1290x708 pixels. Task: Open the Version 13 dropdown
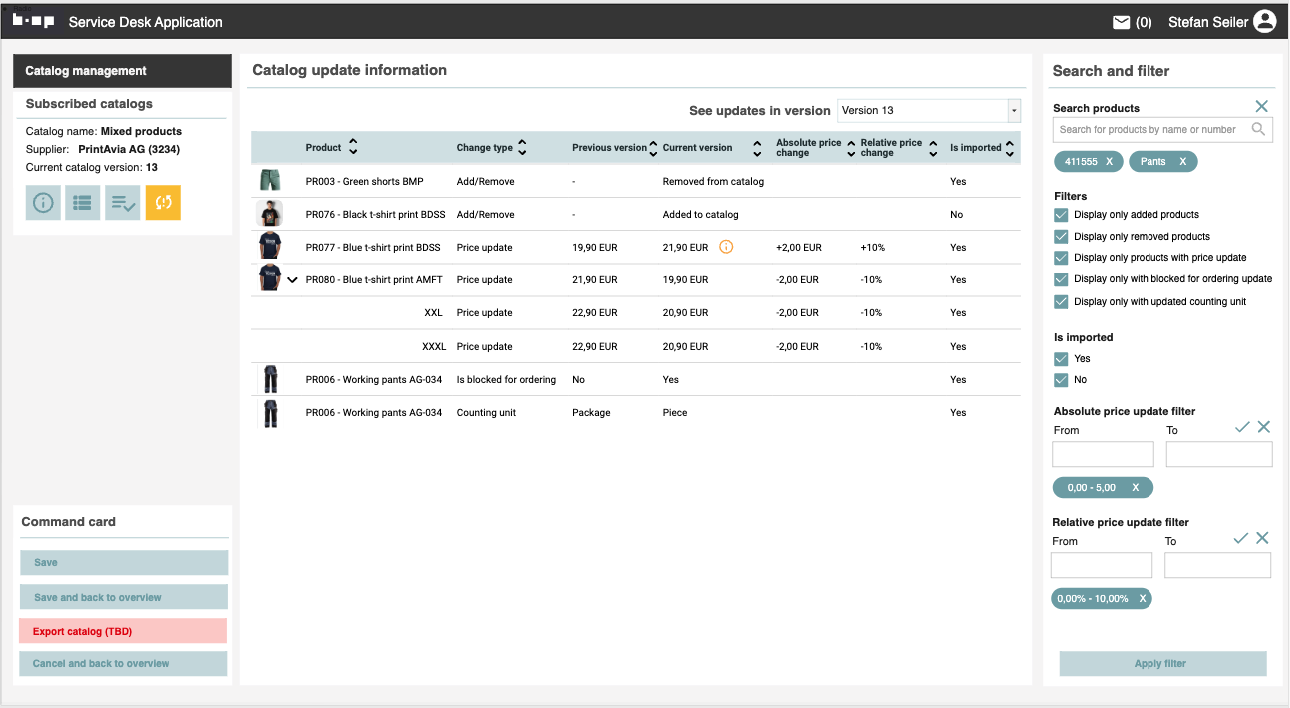click(x=1014, y=111)
